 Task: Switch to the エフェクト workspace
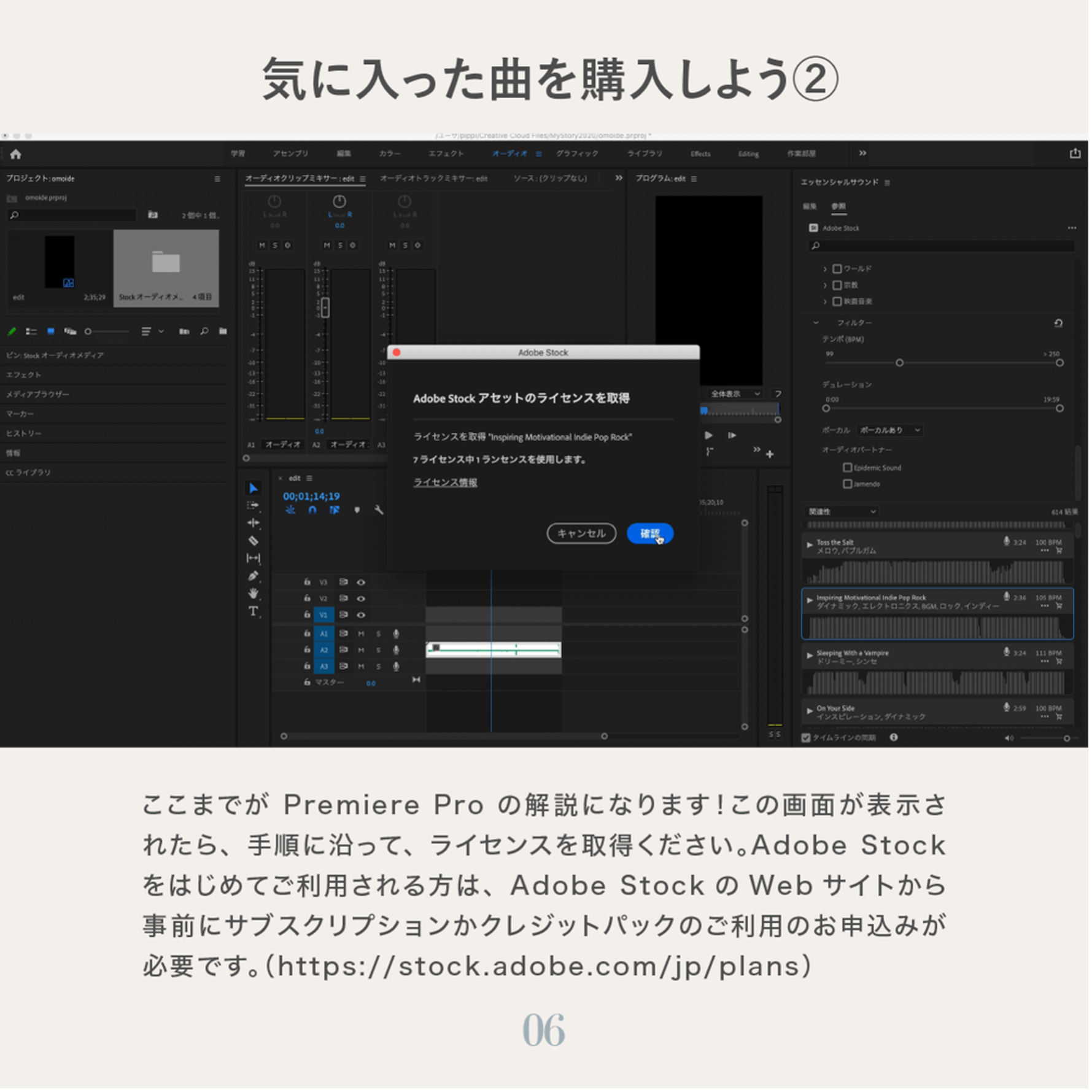click(x=447, y=154)
